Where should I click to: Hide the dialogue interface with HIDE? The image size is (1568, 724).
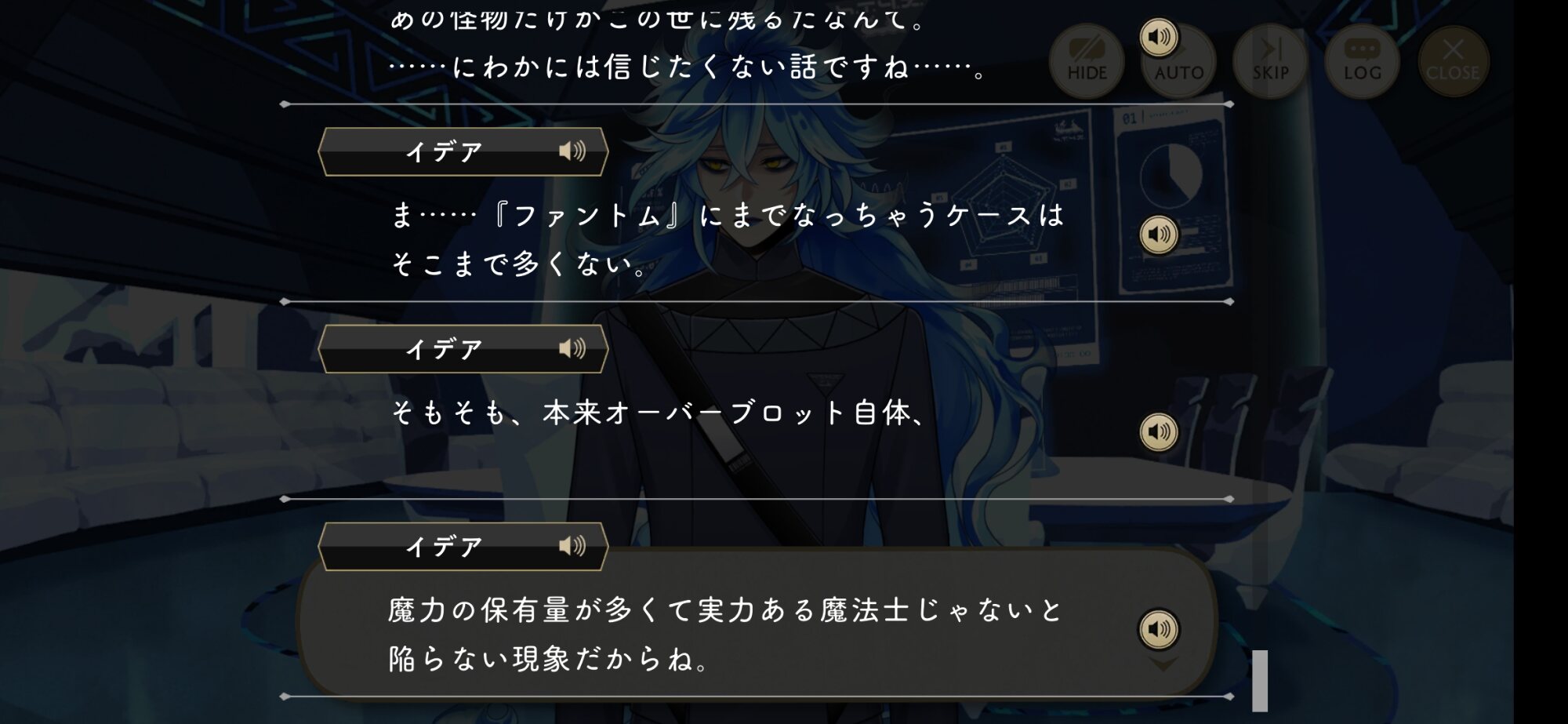(x=1087, y=61)
